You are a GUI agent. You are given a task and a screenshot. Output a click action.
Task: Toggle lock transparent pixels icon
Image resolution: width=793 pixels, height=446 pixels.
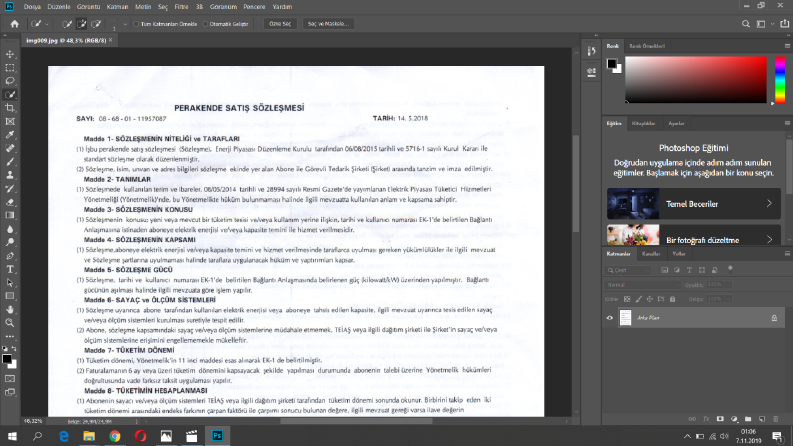click(627, 299)
